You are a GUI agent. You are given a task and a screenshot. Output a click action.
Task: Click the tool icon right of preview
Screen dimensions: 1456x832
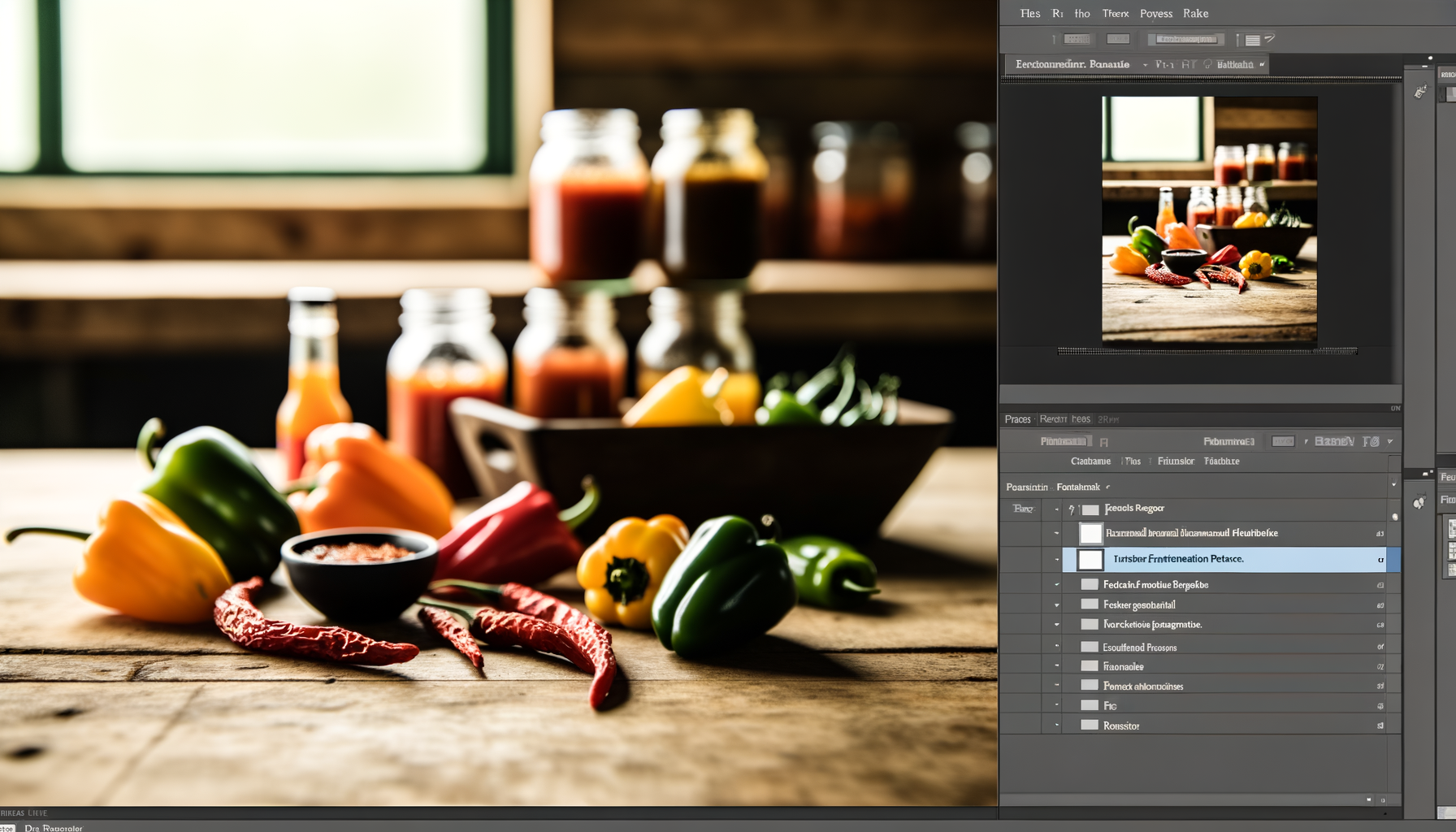click(x=1419, y=93)
